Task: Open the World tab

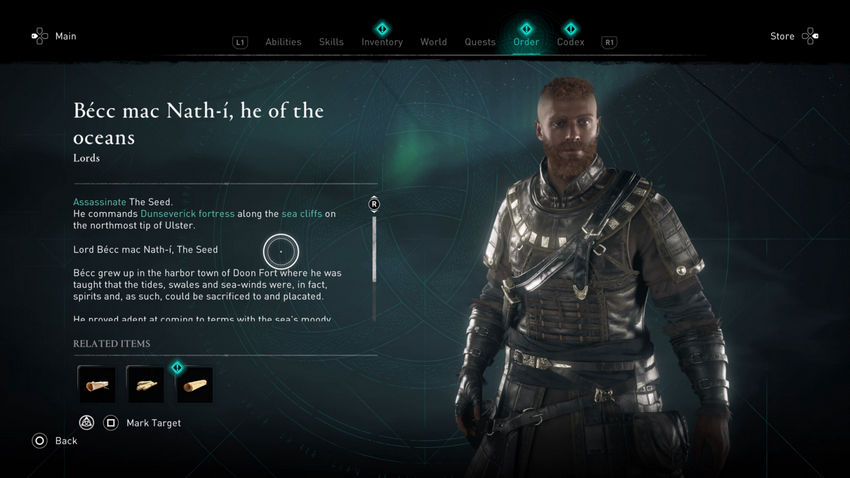Action: tap(433, 42)
